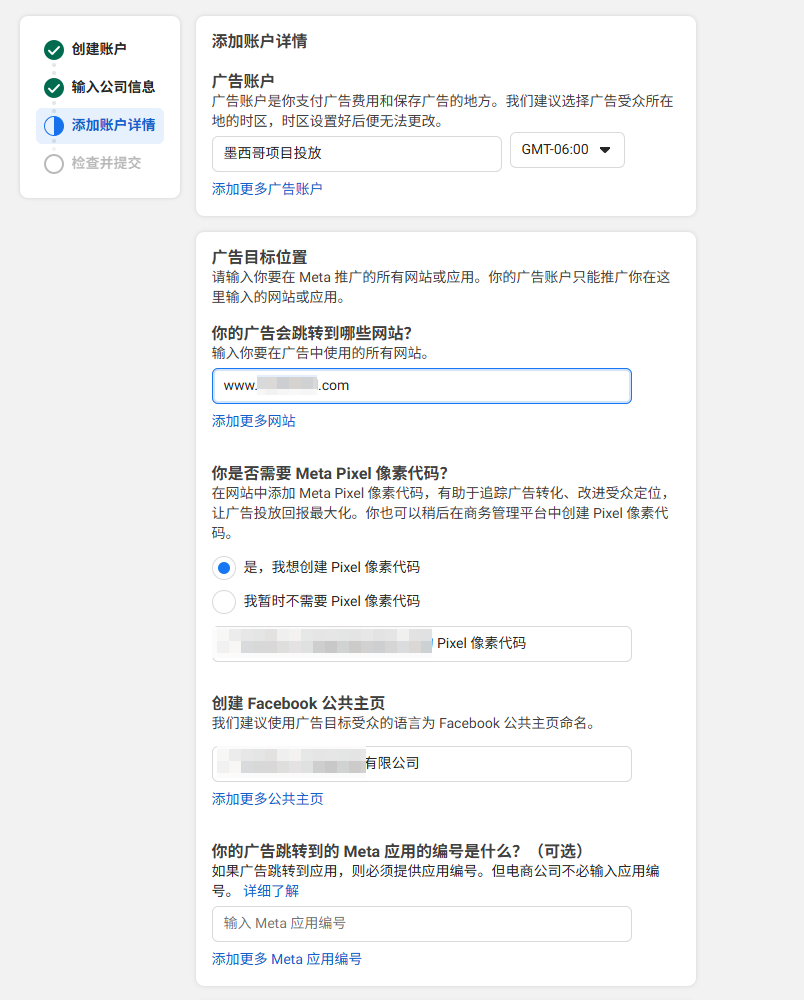Go to the 输入公司信息 step
This screenshot has width=804, height=1000.
113,87
